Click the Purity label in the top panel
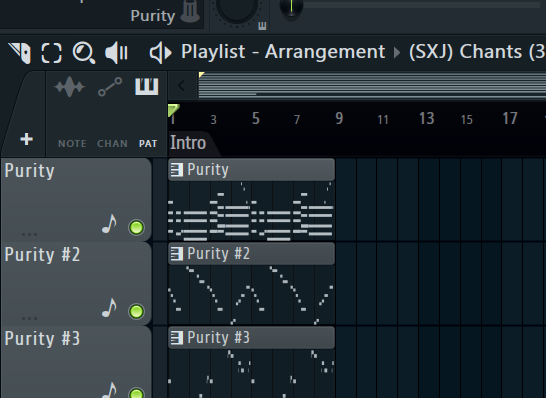 point(153,16)
